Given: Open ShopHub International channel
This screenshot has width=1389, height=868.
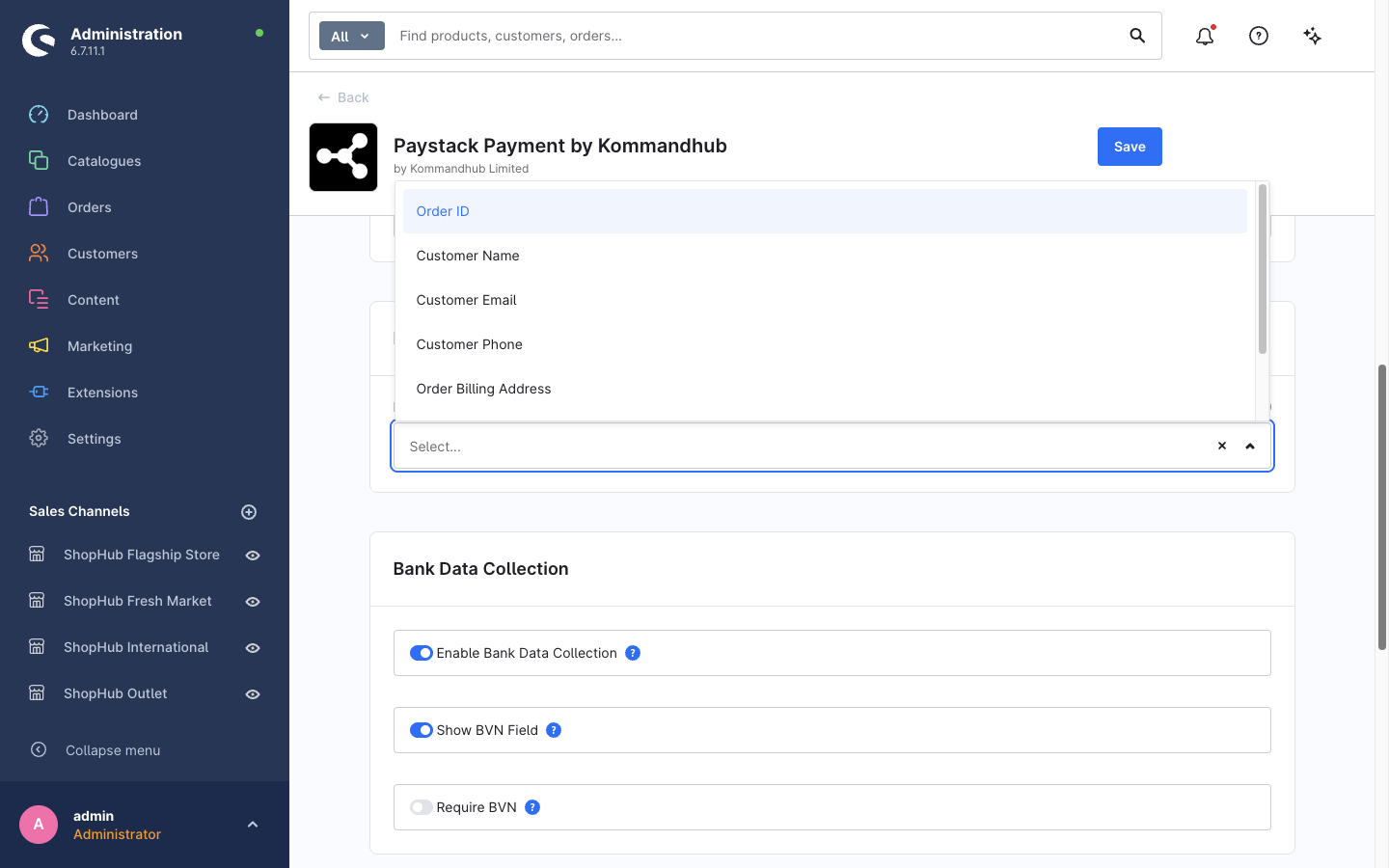Looking at the screenshot, I should [x=136, y=647].
